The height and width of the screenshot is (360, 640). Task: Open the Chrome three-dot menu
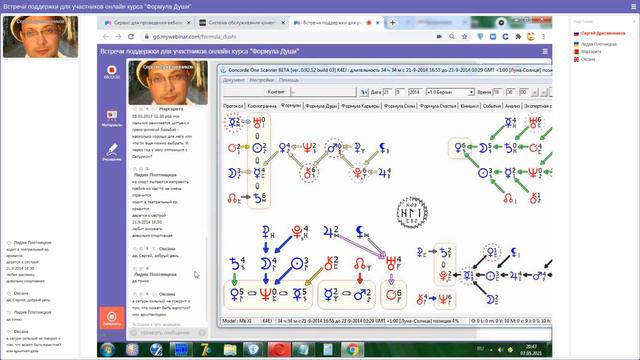click(544, 37)
